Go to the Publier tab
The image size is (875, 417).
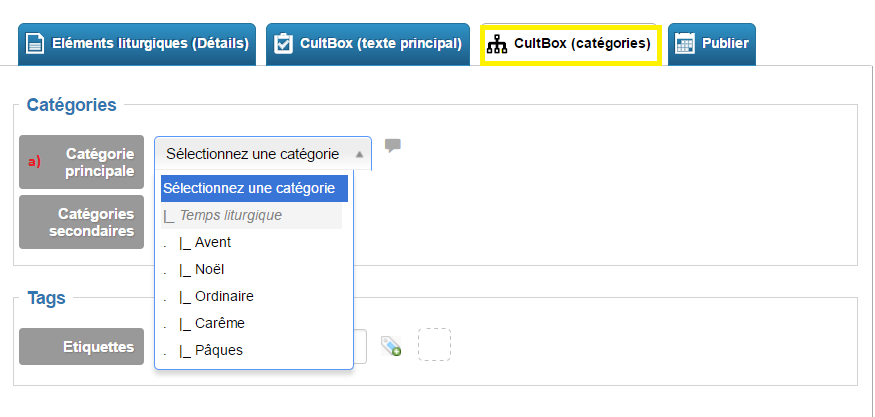(711, 44)
